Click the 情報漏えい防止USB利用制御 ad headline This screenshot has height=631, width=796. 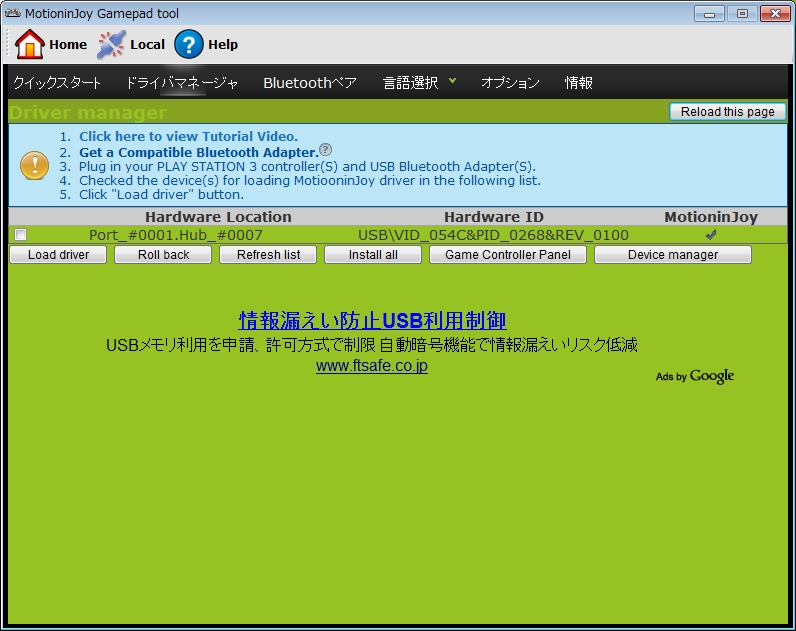[x=373, y=320]
